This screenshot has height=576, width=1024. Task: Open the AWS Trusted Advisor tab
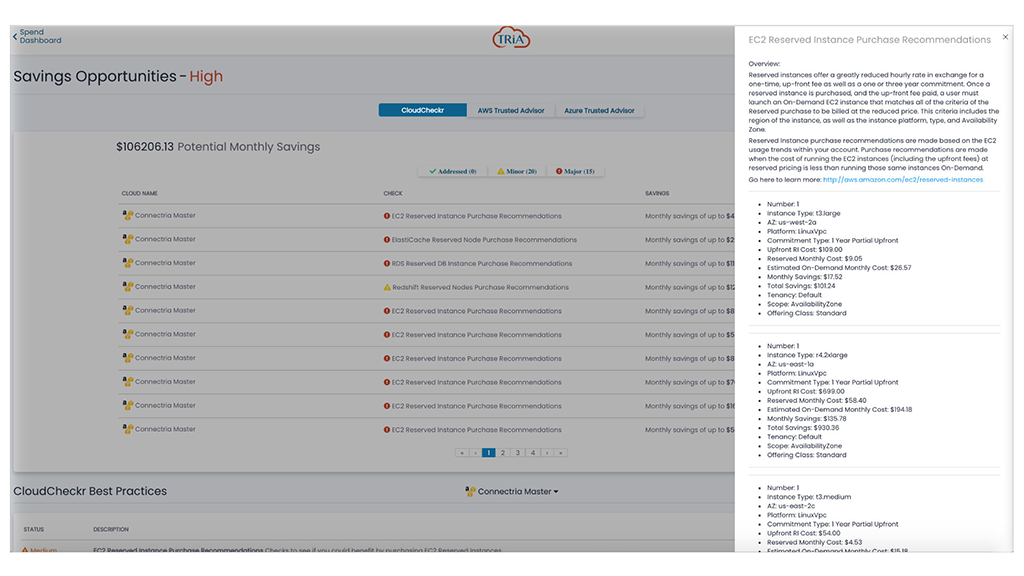click(x=511, y=110)
